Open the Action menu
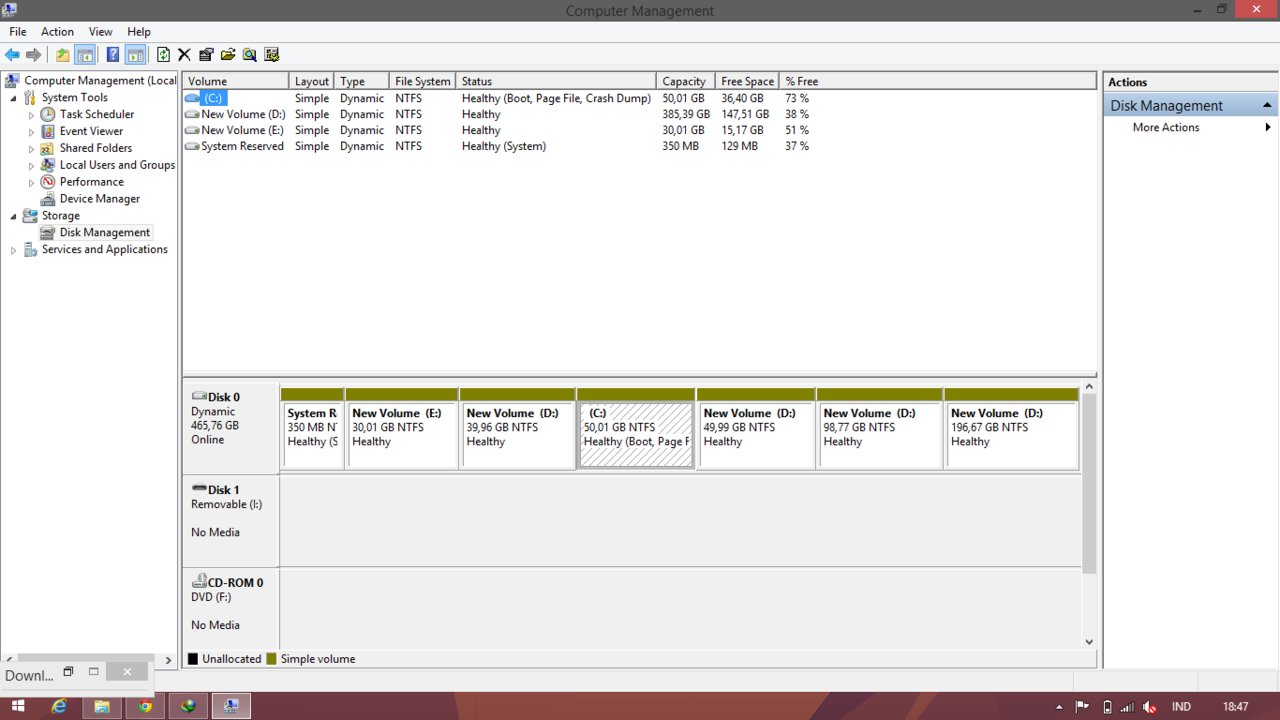This screenshot has height=720, width=1280. pyautogui.click(x=57, y=32)
